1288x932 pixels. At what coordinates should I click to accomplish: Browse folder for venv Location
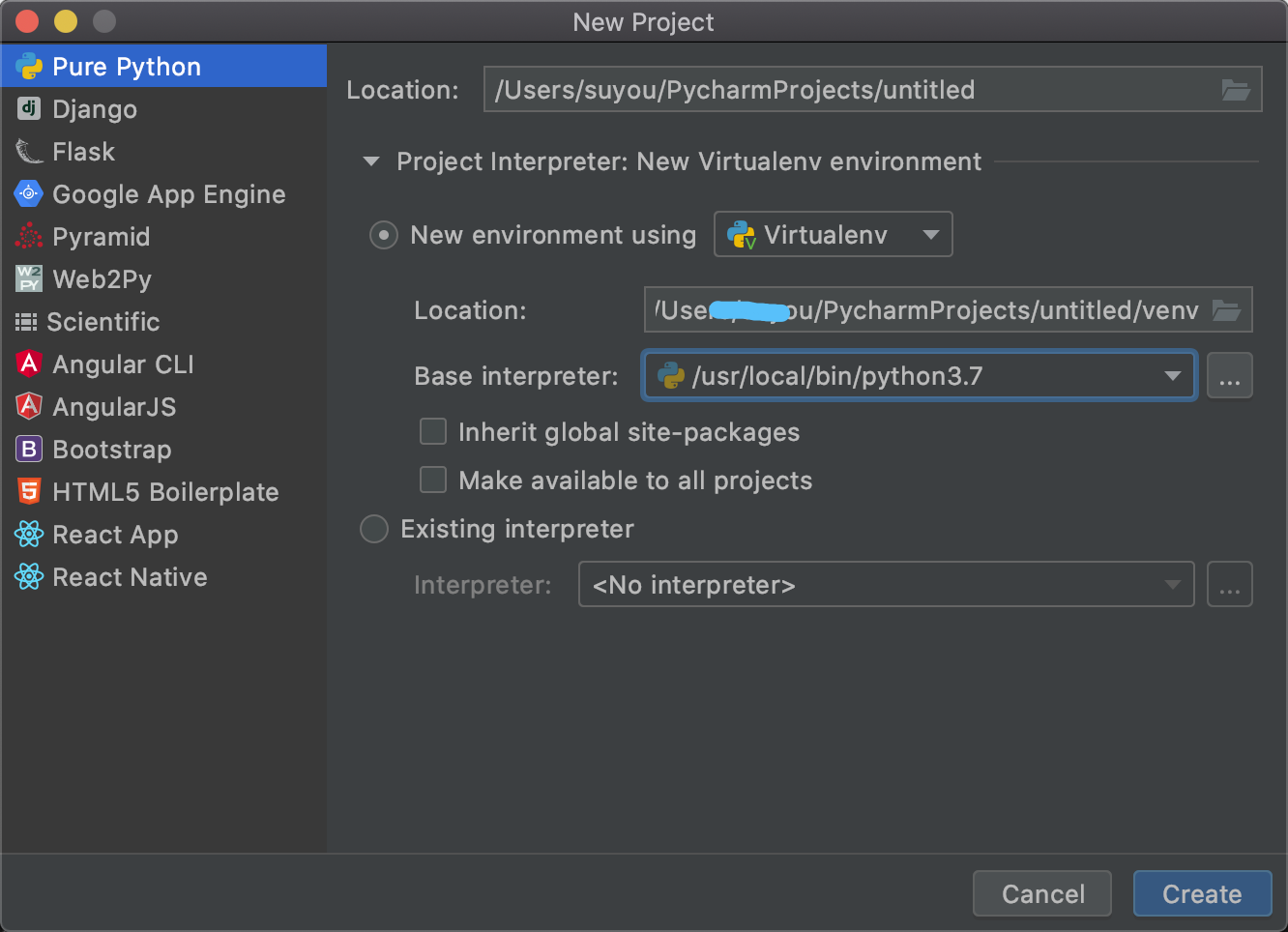point(1226,310)
